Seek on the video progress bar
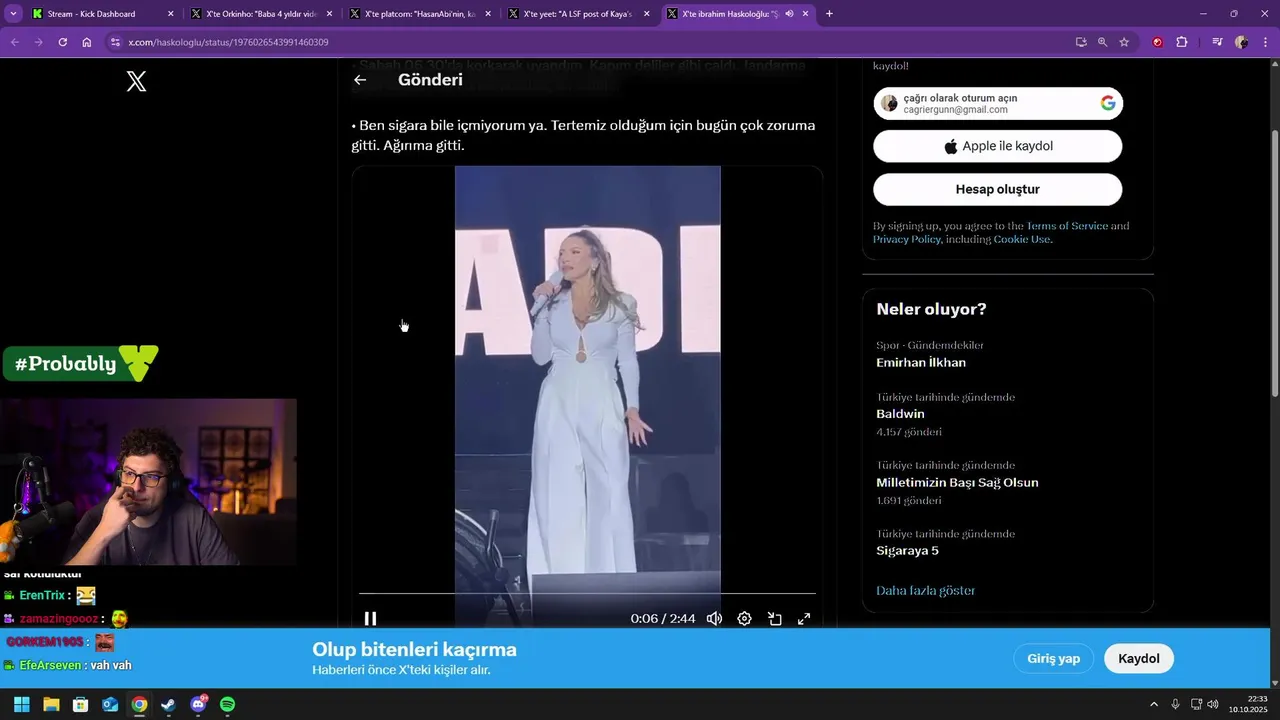Viewport: 1280px width, 720px height. tap(587, 594)
